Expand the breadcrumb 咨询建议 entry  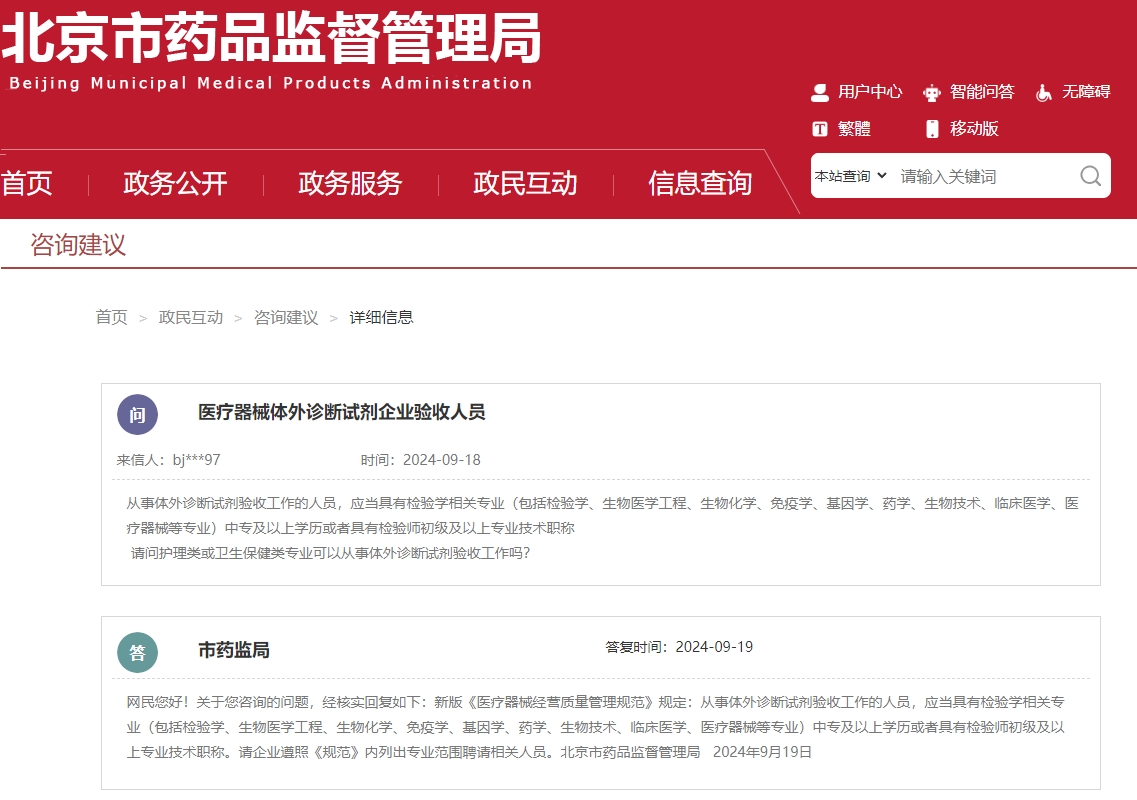[x=284, y=318]
